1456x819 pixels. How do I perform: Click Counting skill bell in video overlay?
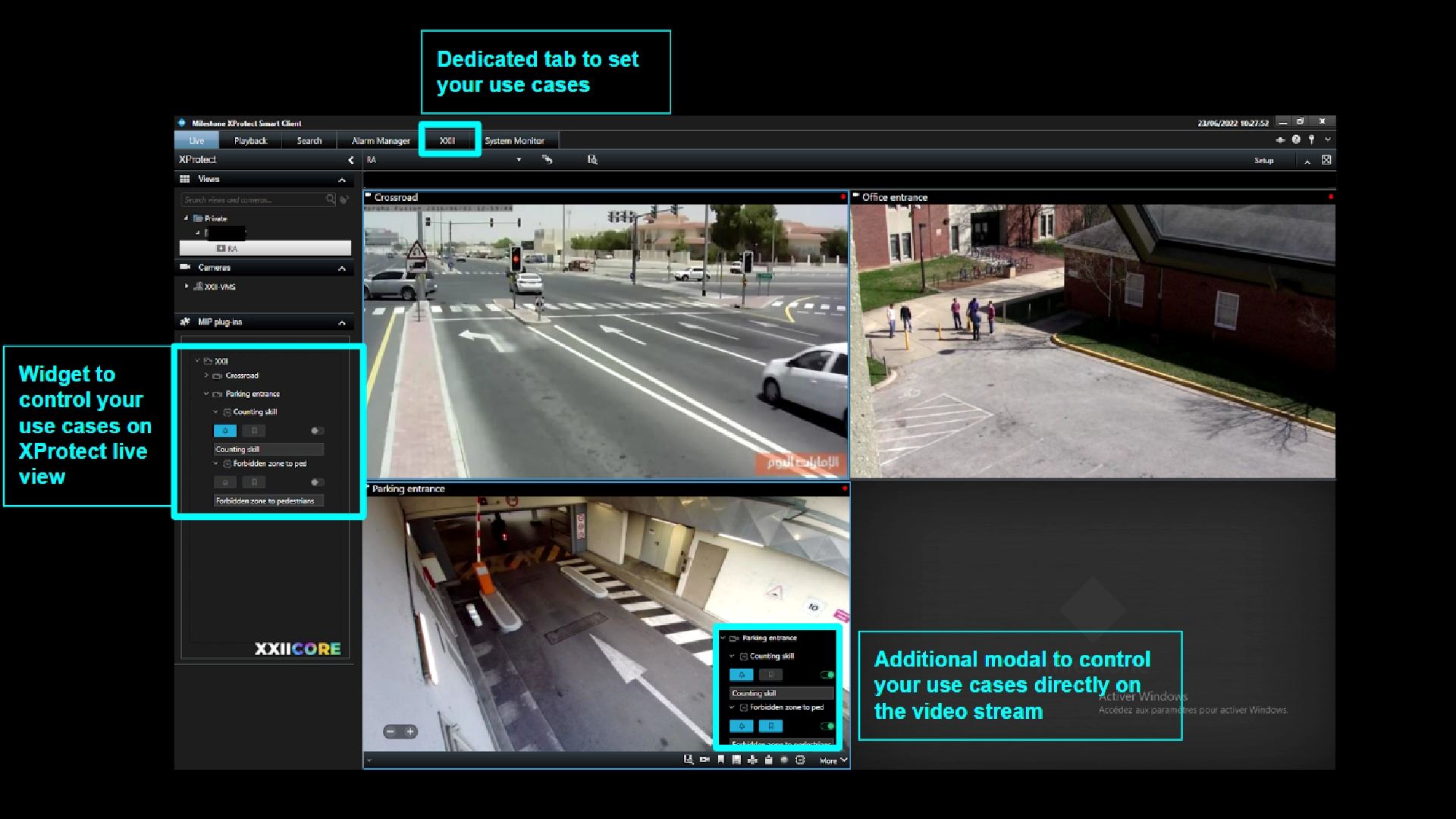point(742,675)
